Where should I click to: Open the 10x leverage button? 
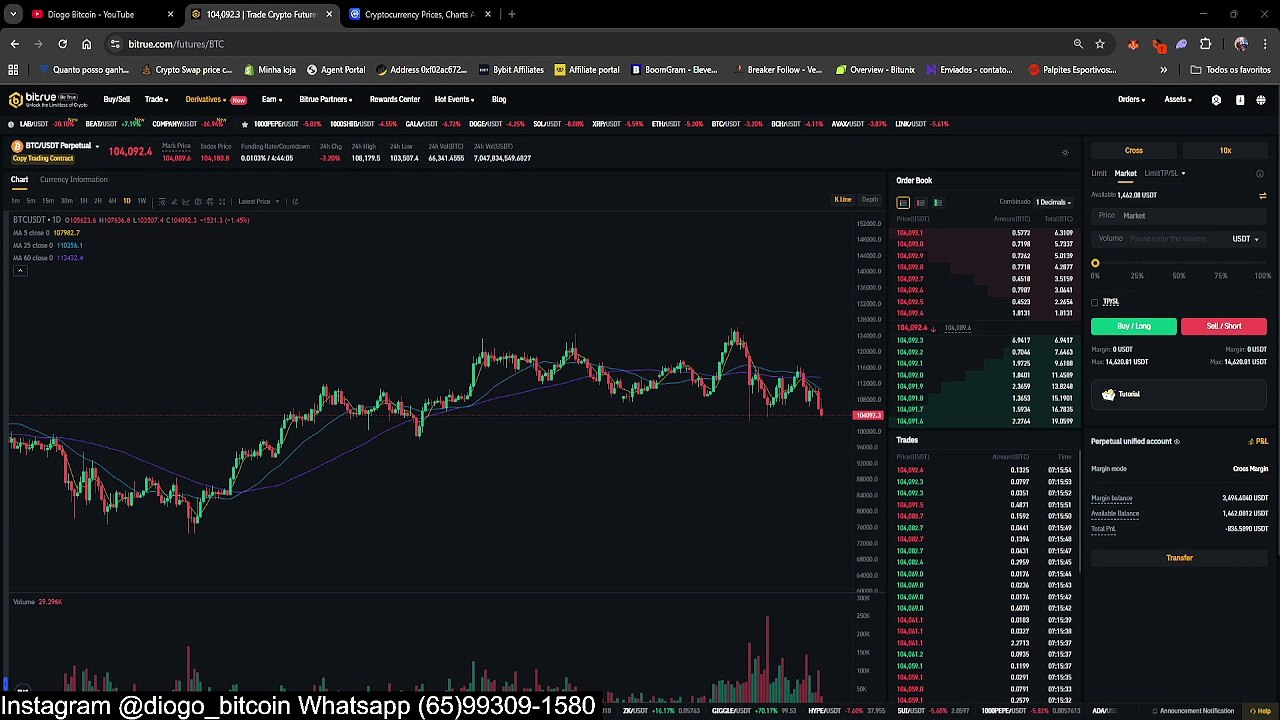(x=1225, y=151)
